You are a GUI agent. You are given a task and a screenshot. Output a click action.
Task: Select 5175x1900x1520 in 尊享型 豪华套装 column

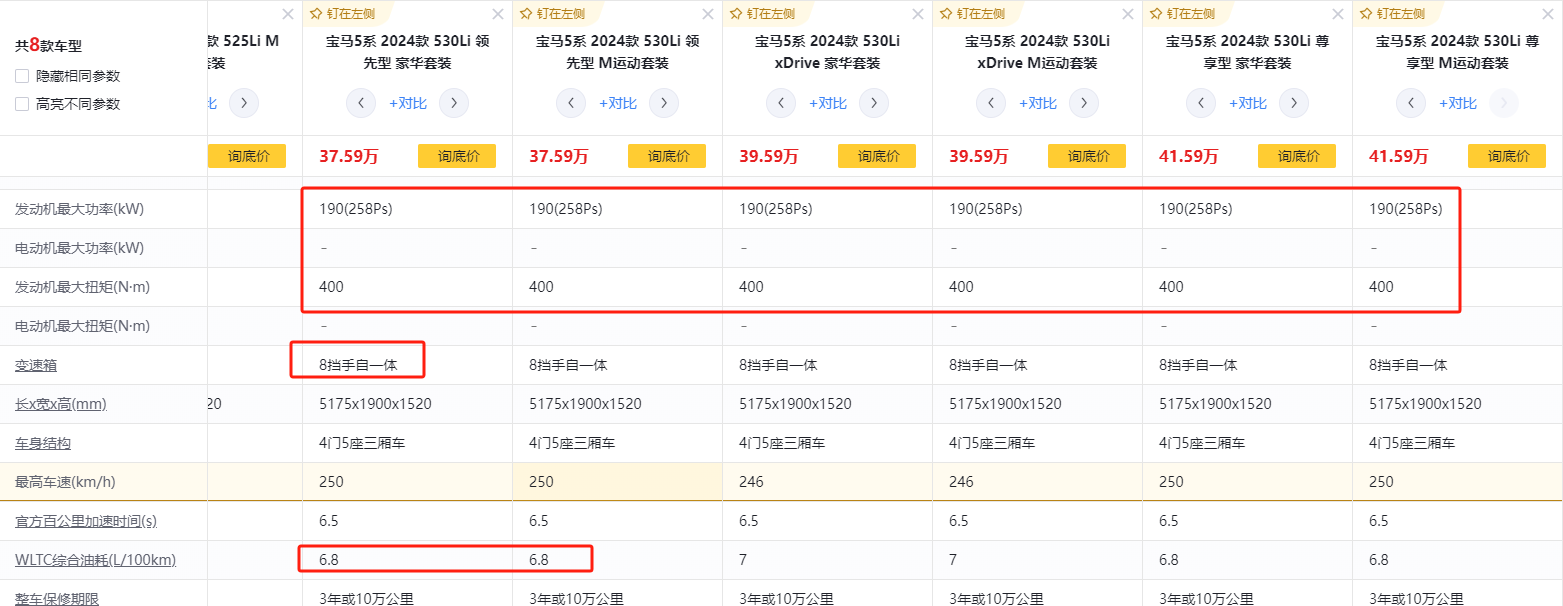(x=1215, y=404)
